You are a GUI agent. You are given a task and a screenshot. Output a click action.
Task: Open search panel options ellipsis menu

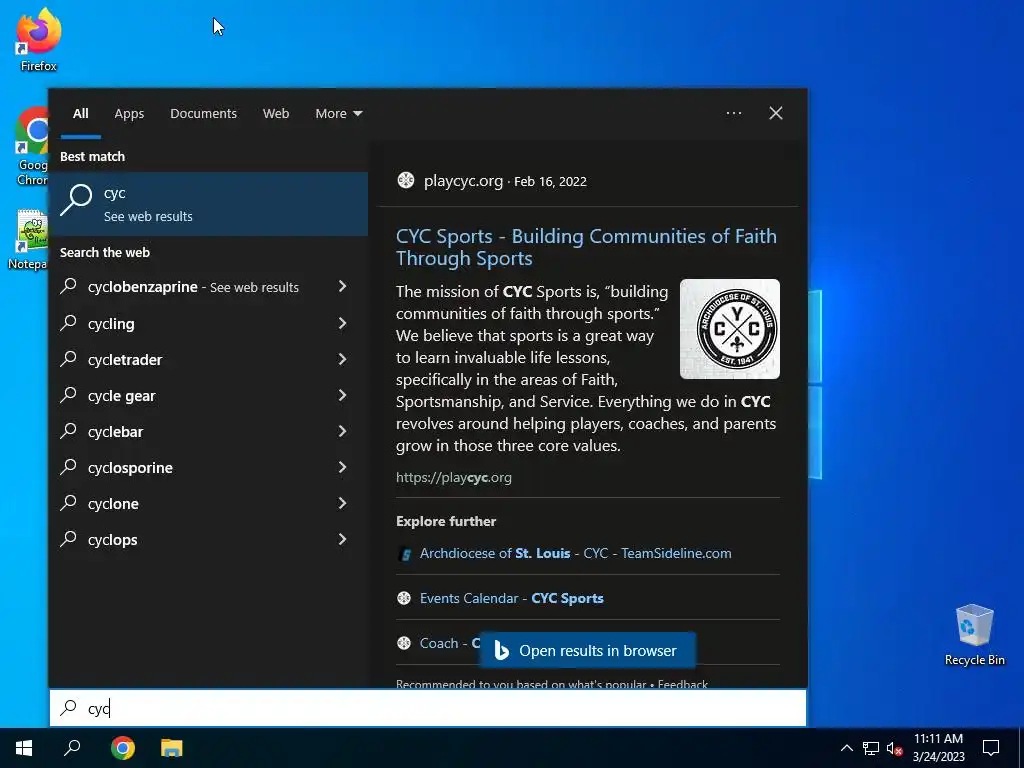(734, 113)
